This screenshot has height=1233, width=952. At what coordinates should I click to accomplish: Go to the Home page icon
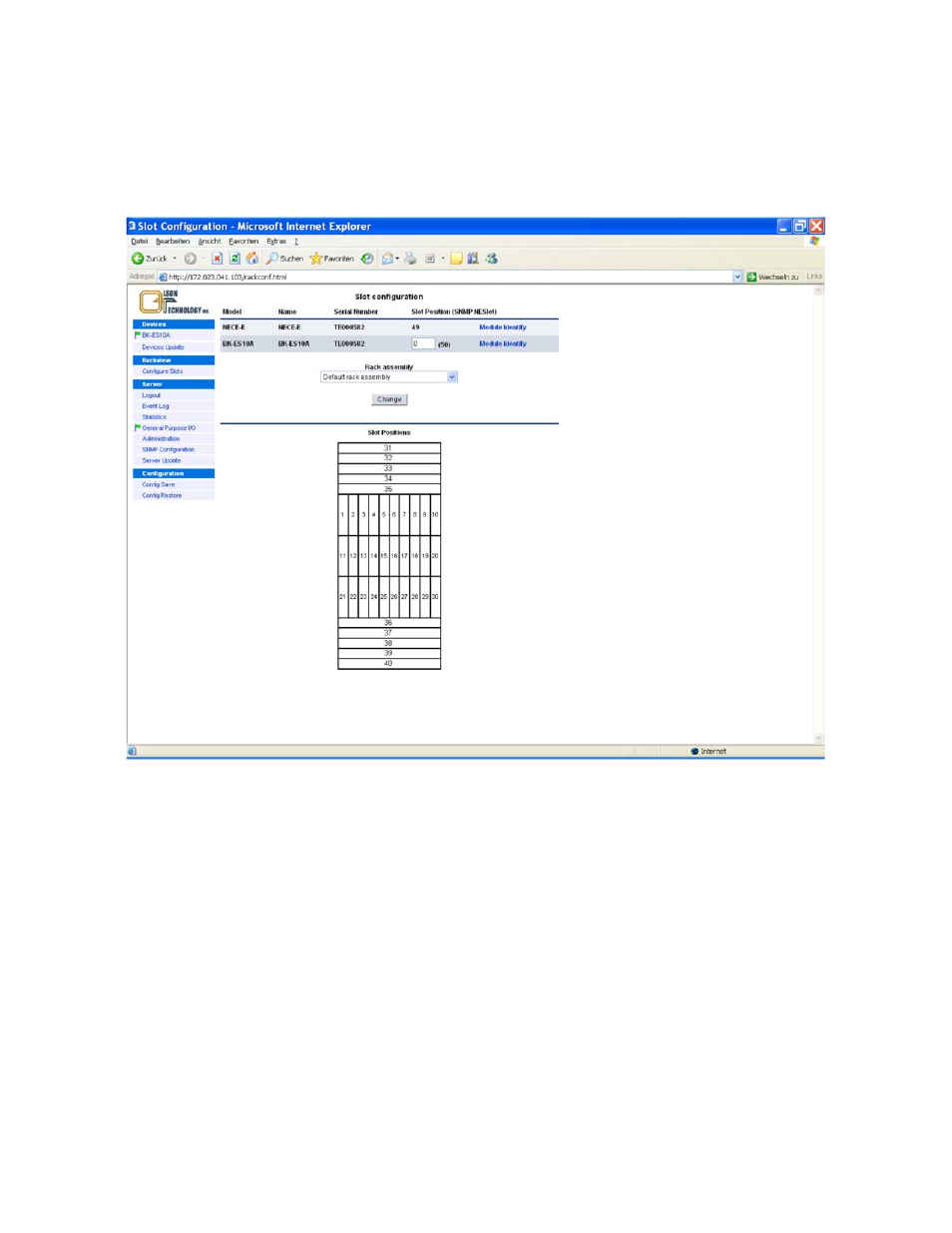(x=252, y=259)
